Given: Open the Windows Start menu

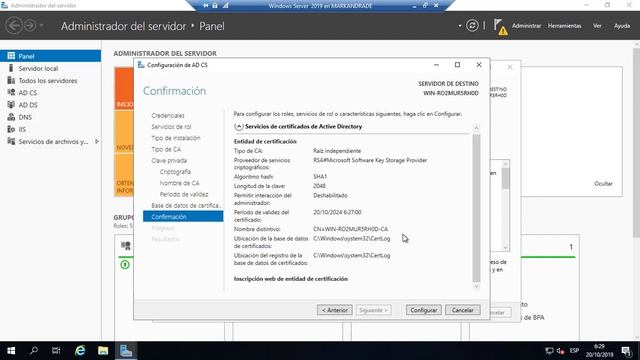Looking at the screenshot, I should (11, 351).
